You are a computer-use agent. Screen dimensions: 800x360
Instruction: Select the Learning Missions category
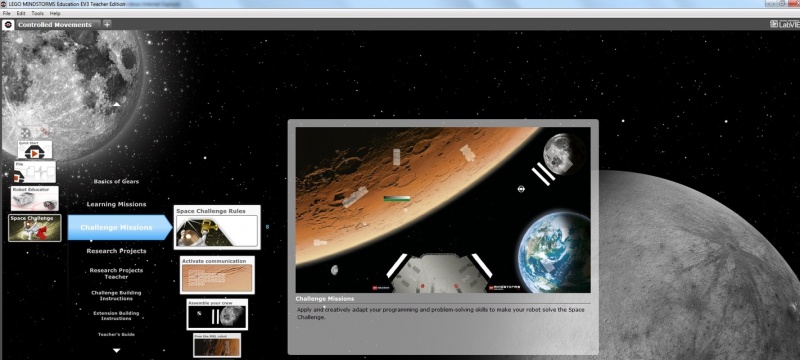pos(116,204)
